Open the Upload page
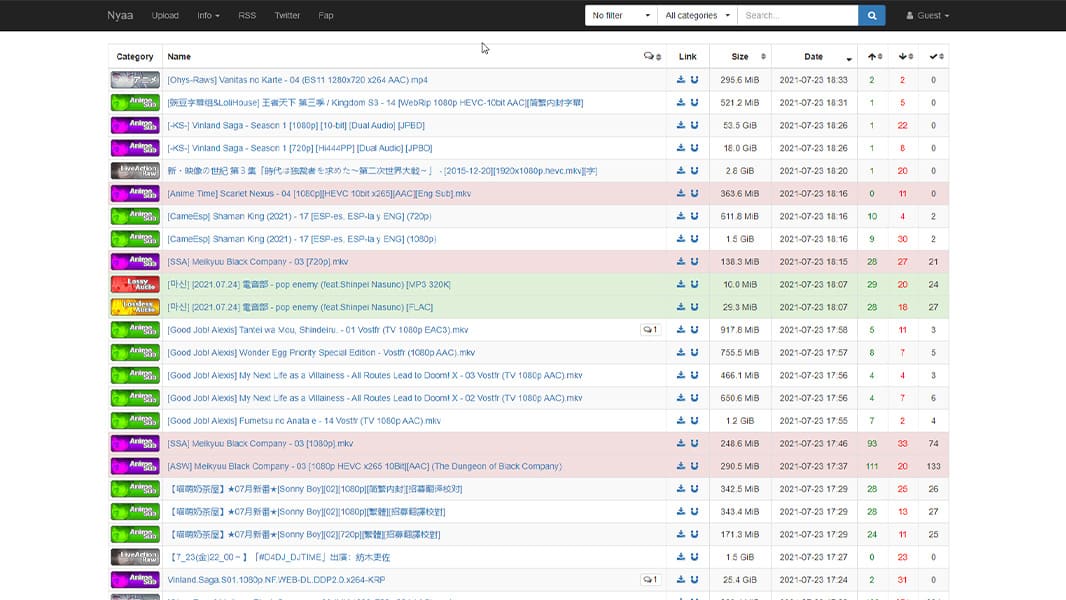 point(165,15)
